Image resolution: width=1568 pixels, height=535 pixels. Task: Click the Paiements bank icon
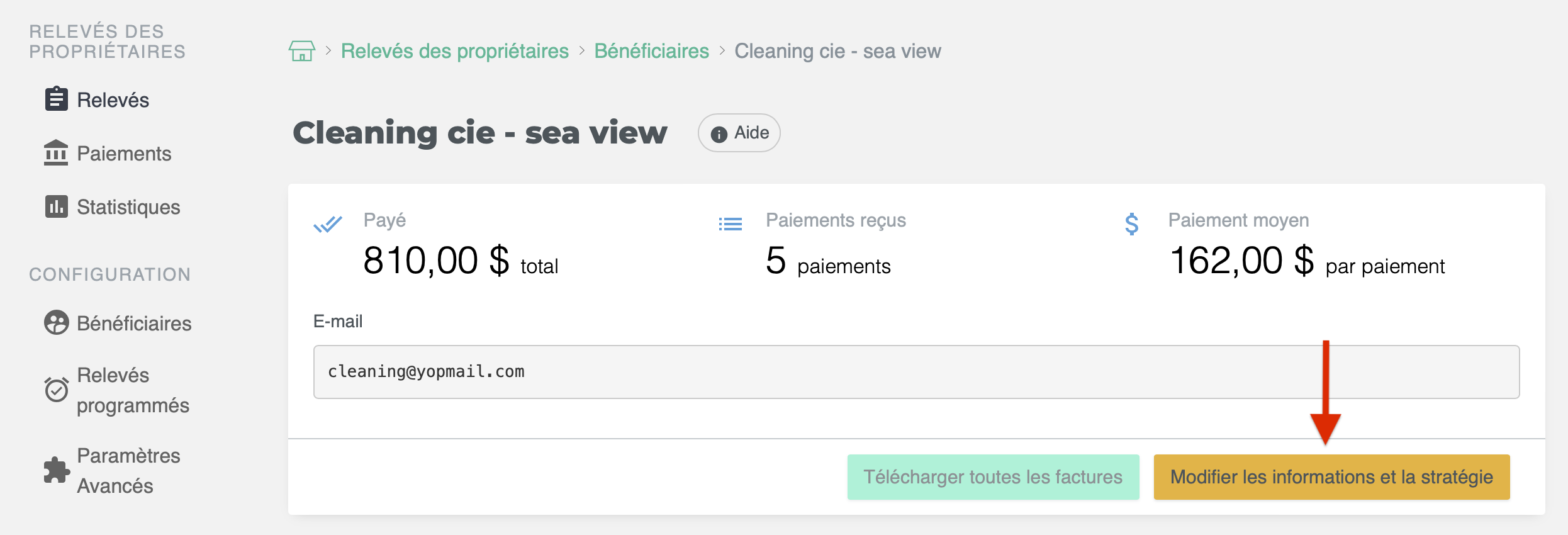pos(56,153)
